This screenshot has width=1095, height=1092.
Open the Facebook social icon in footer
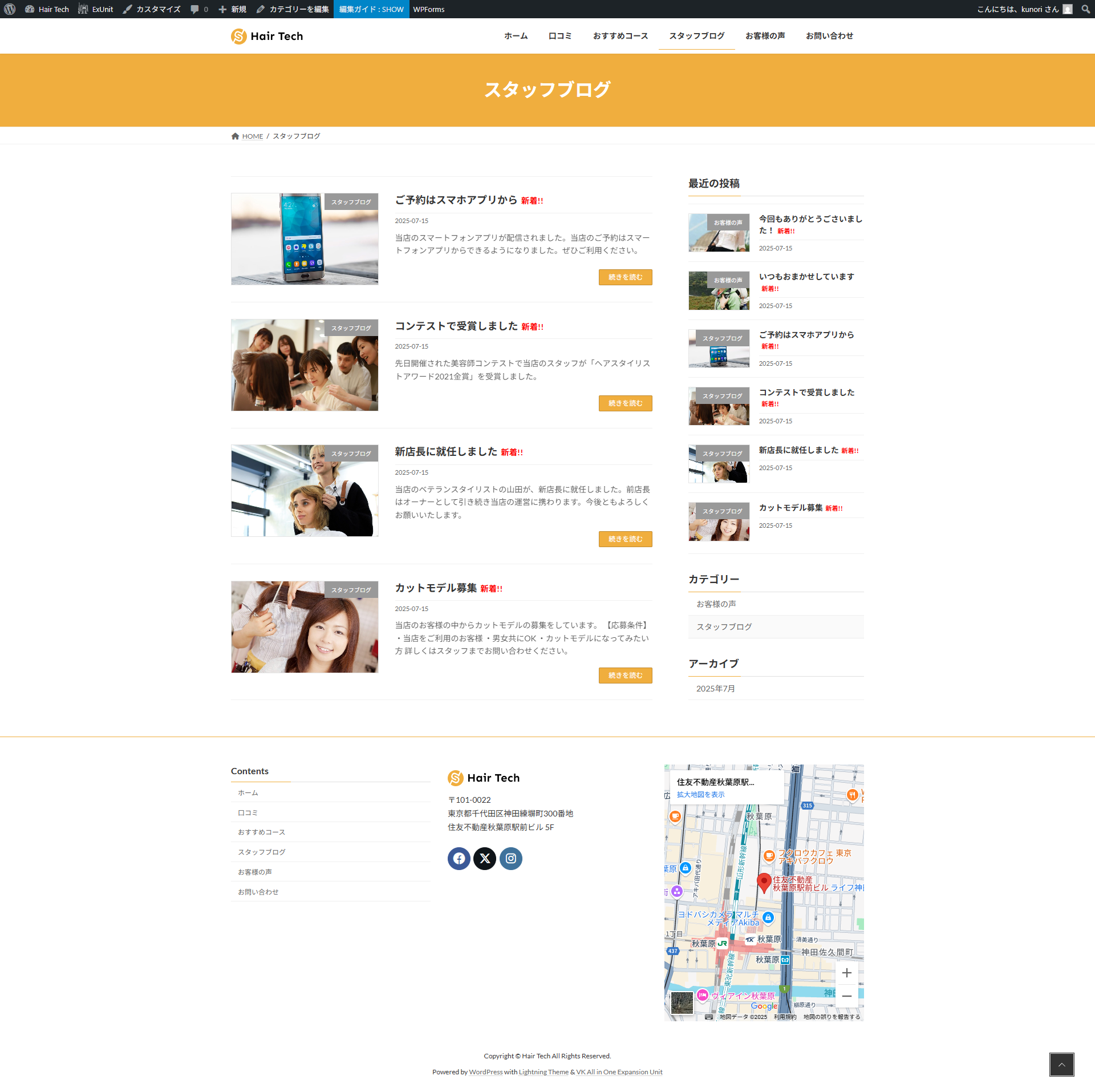[459, 858]
